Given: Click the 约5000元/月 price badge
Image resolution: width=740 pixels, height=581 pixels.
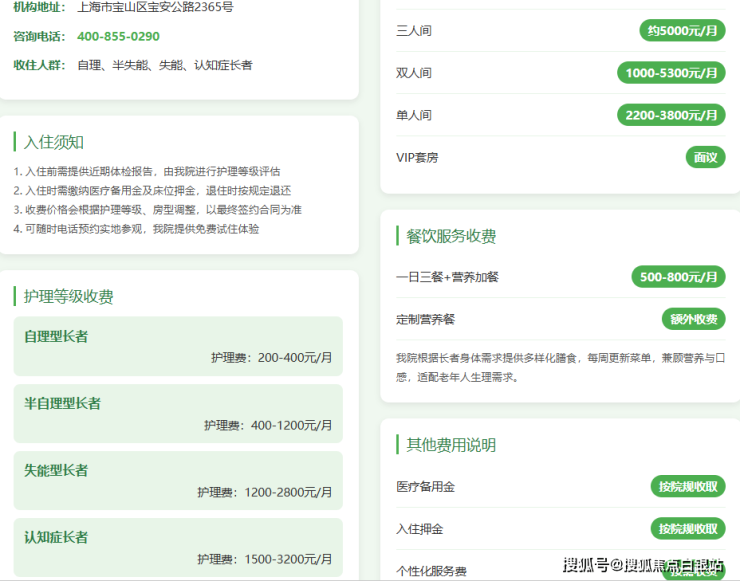Looking at the screenshot, I should (682, 31).
